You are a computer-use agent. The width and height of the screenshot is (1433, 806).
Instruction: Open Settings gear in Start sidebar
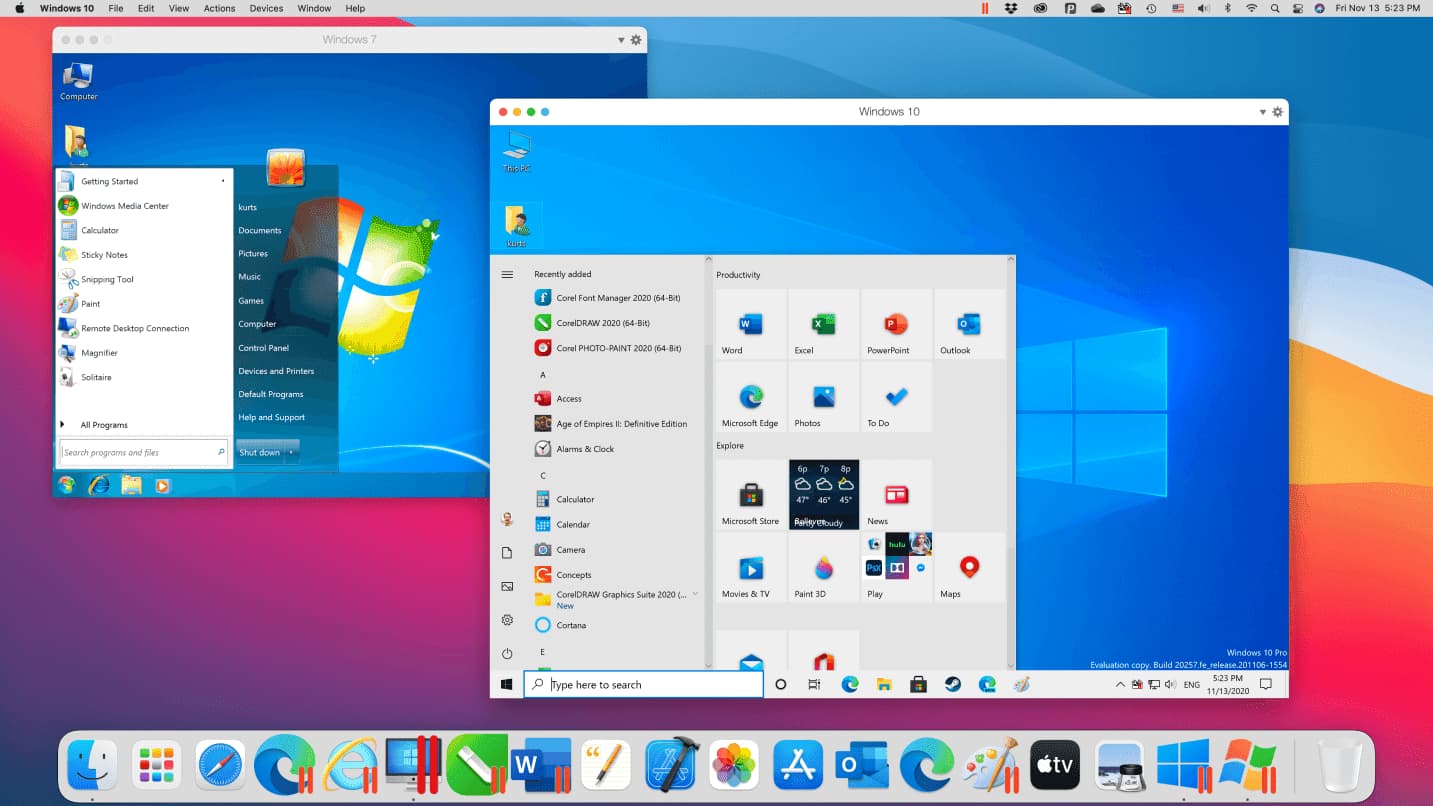507,620
